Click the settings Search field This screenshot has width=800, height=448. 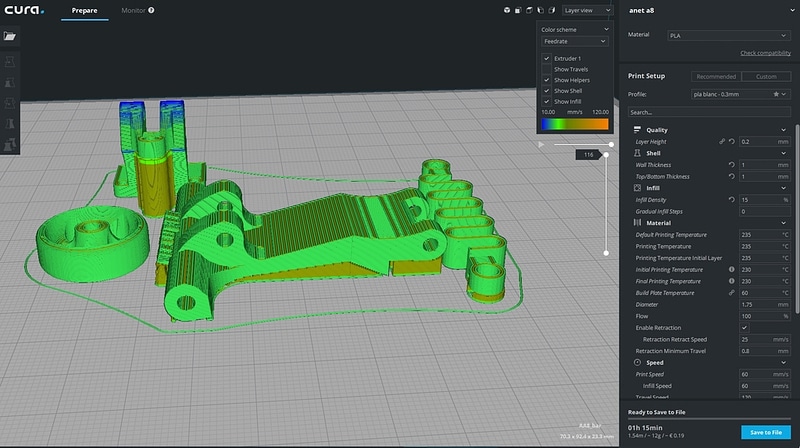[x=709, y=112]
